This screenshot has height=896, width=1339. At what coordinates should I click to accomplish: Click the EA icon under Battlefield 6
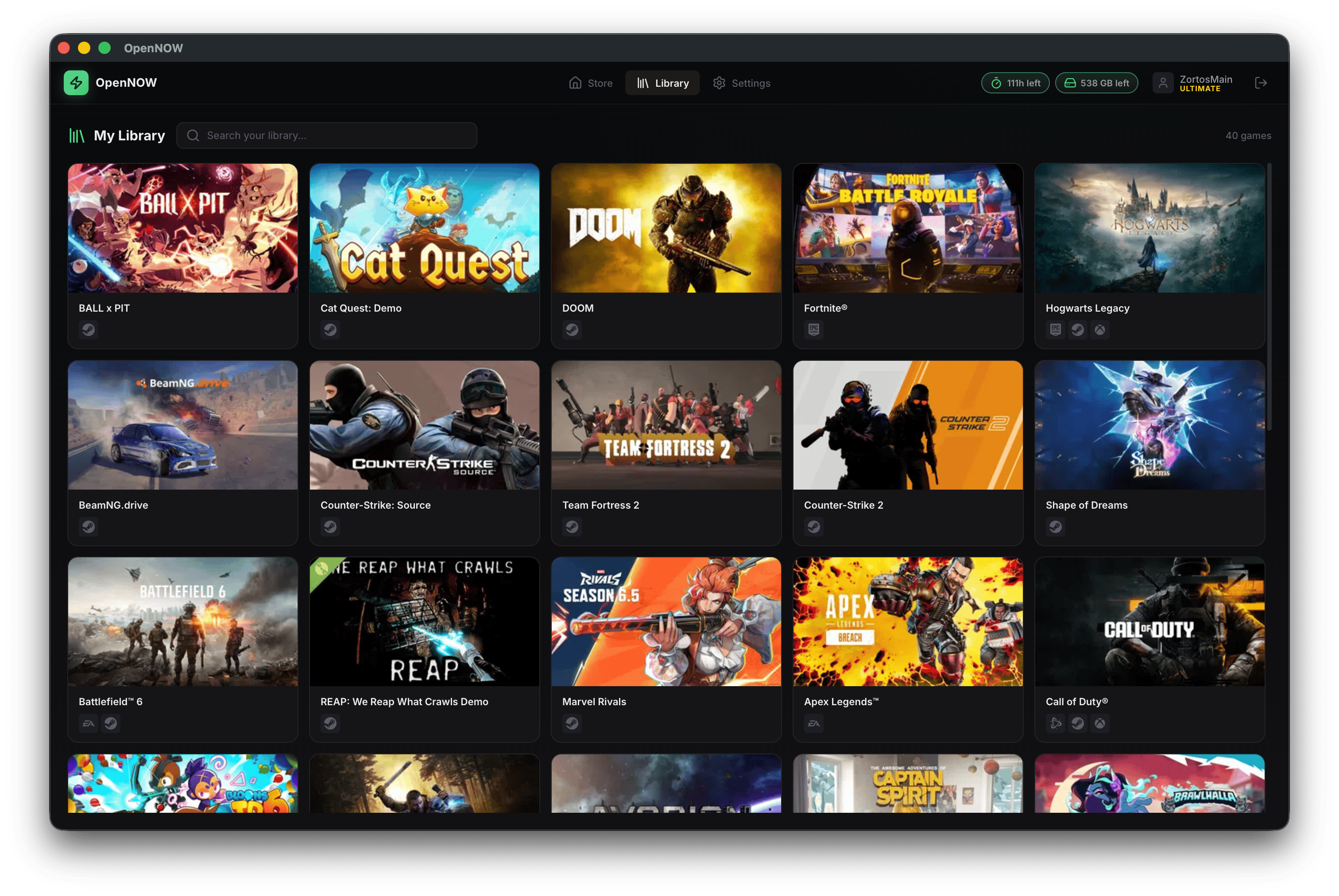point(89,723)
